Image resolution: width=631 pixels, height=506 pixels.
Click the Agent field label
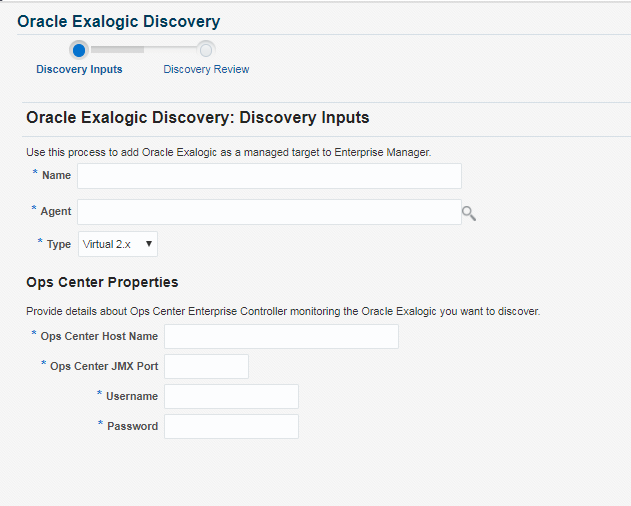click(x=56, y=211)
